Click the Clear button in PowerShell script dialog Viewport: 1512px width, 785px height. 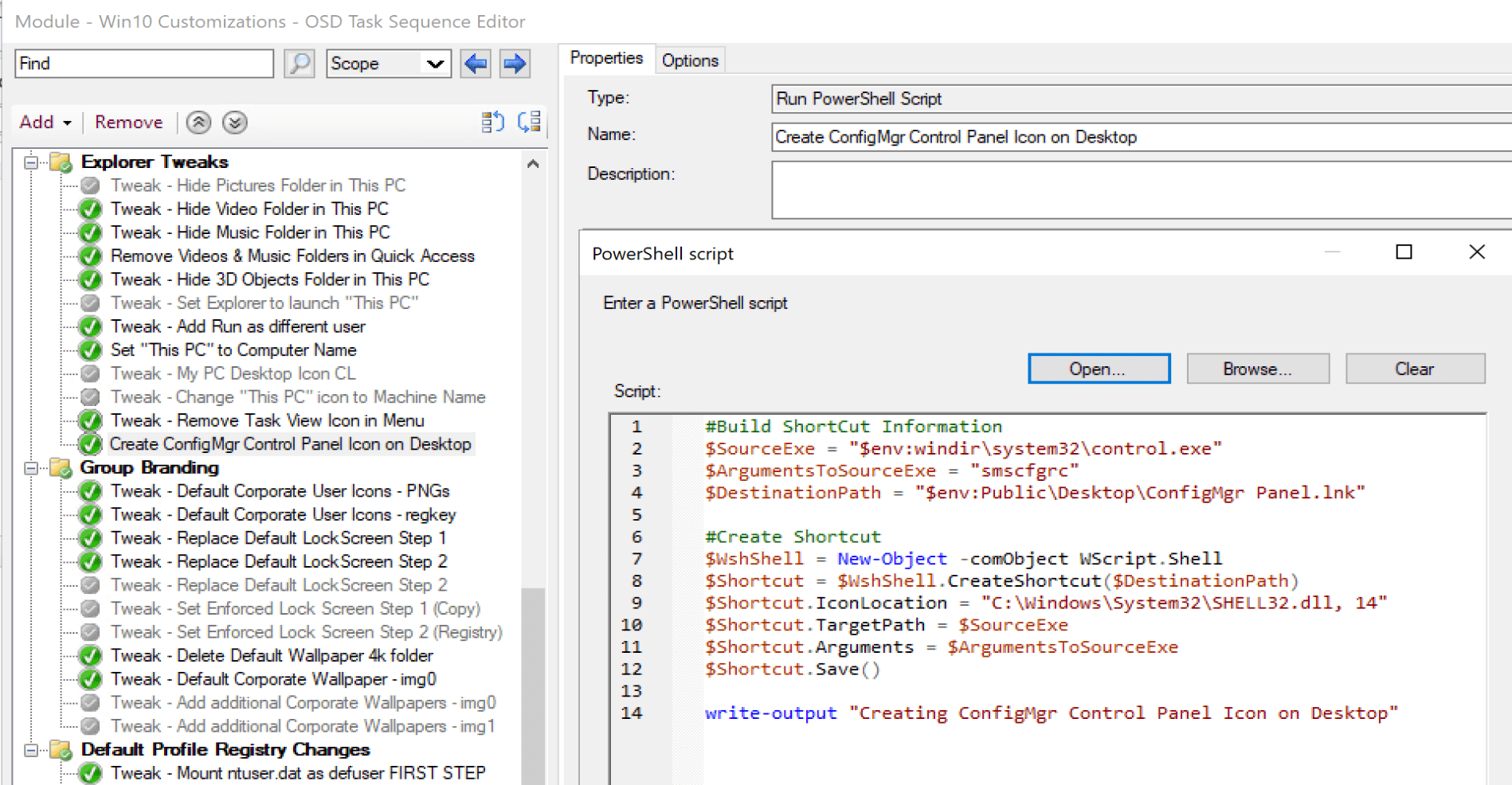[x=1415, y=368]
